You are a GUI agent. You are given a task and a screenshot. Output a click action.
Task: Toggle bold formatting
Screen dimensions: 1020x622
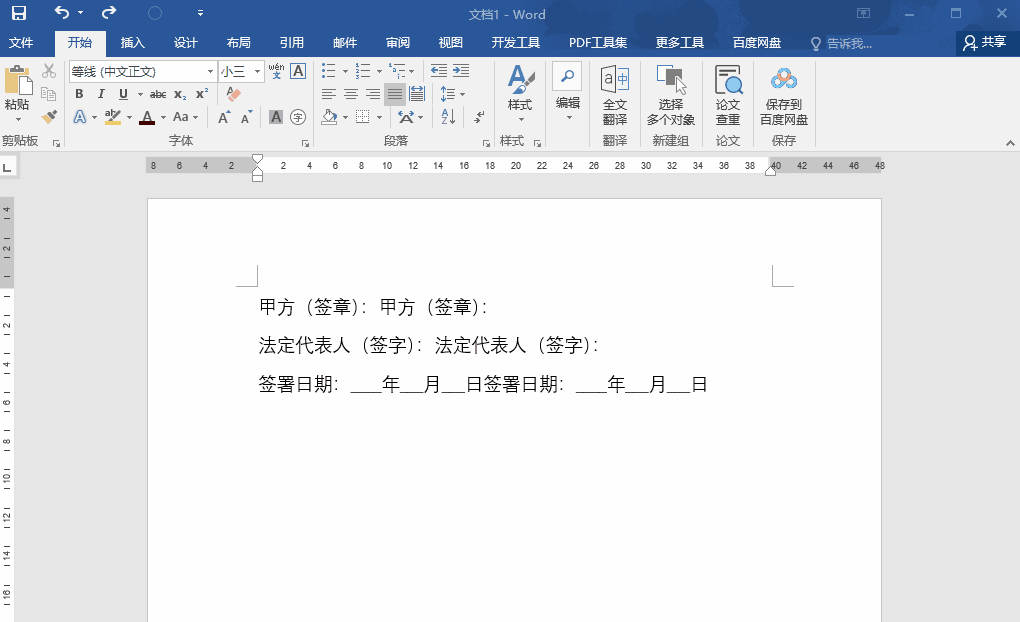point(80,93)
